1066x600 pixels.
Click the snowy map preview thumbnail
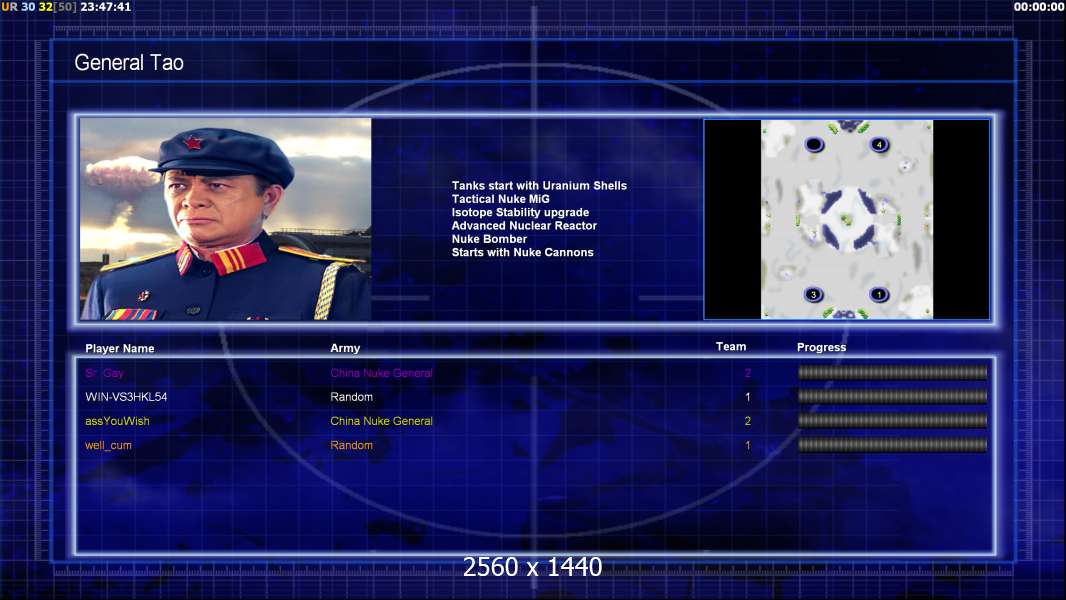click(846, 219)
